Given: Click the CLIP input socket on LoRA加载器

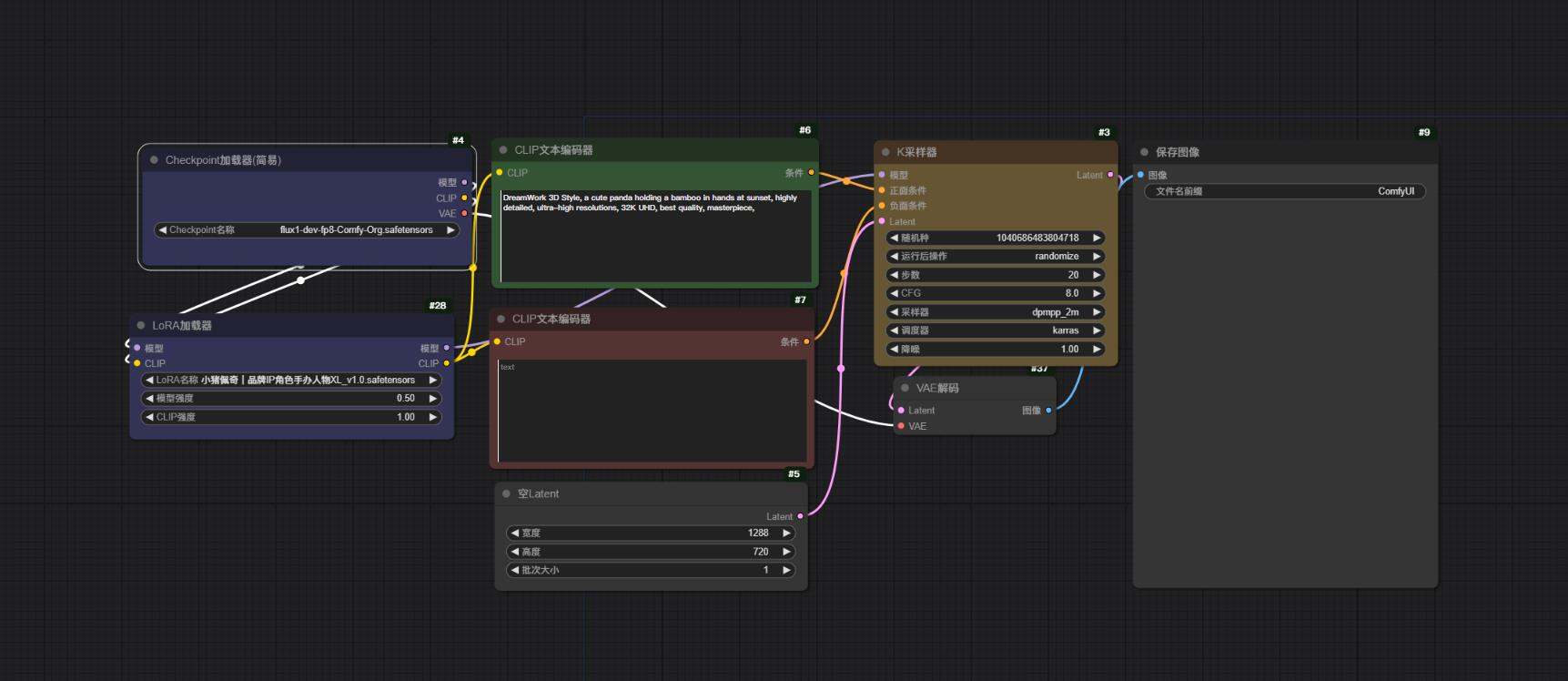Looking at the screenshot, I should click(137, 363).
